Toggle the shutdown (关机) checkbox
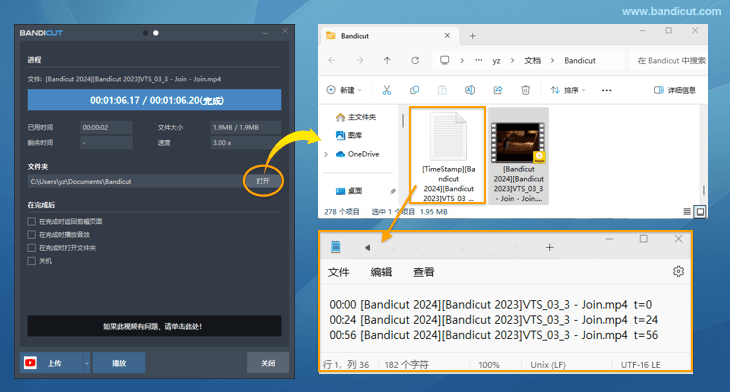The height and width of the screenshot is (392, 730). 32,261
